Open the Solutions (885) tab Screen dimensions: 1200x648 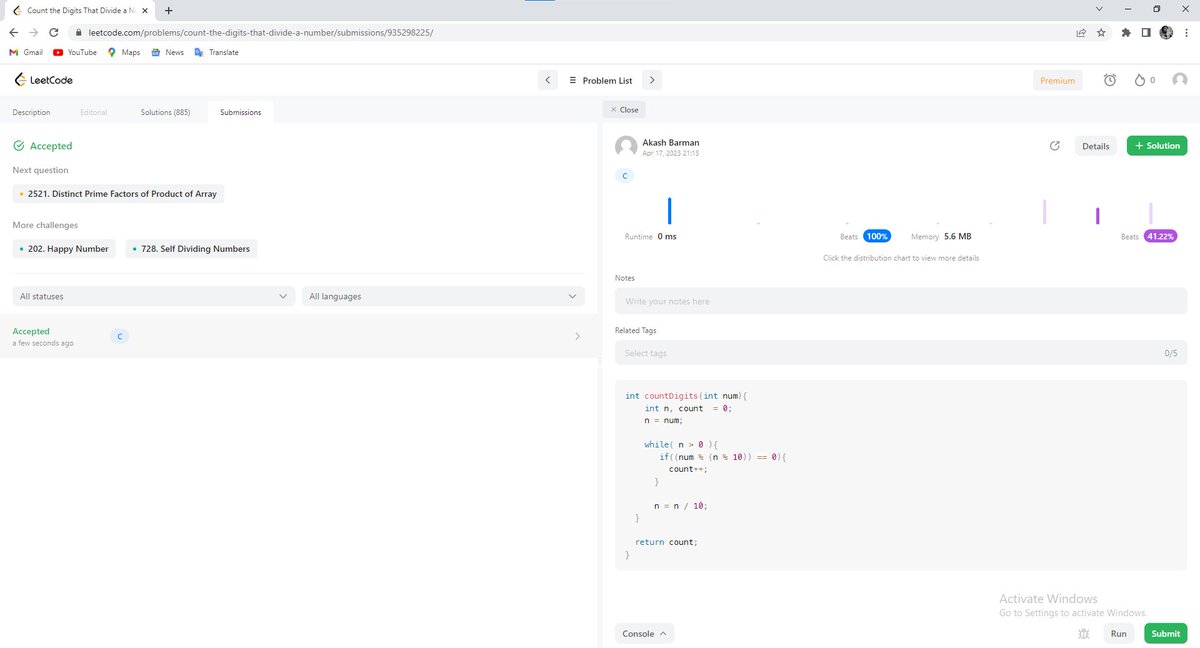(165, 112)
